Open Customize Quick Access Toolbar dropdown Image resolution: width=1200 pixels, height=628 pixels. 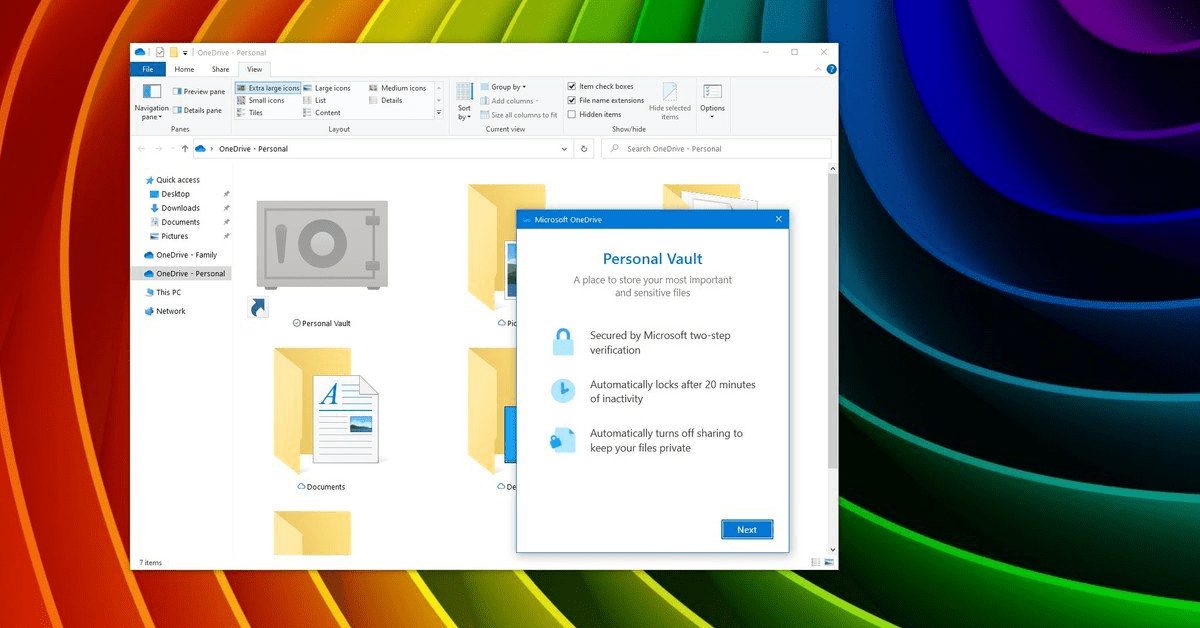pos(185,52)
